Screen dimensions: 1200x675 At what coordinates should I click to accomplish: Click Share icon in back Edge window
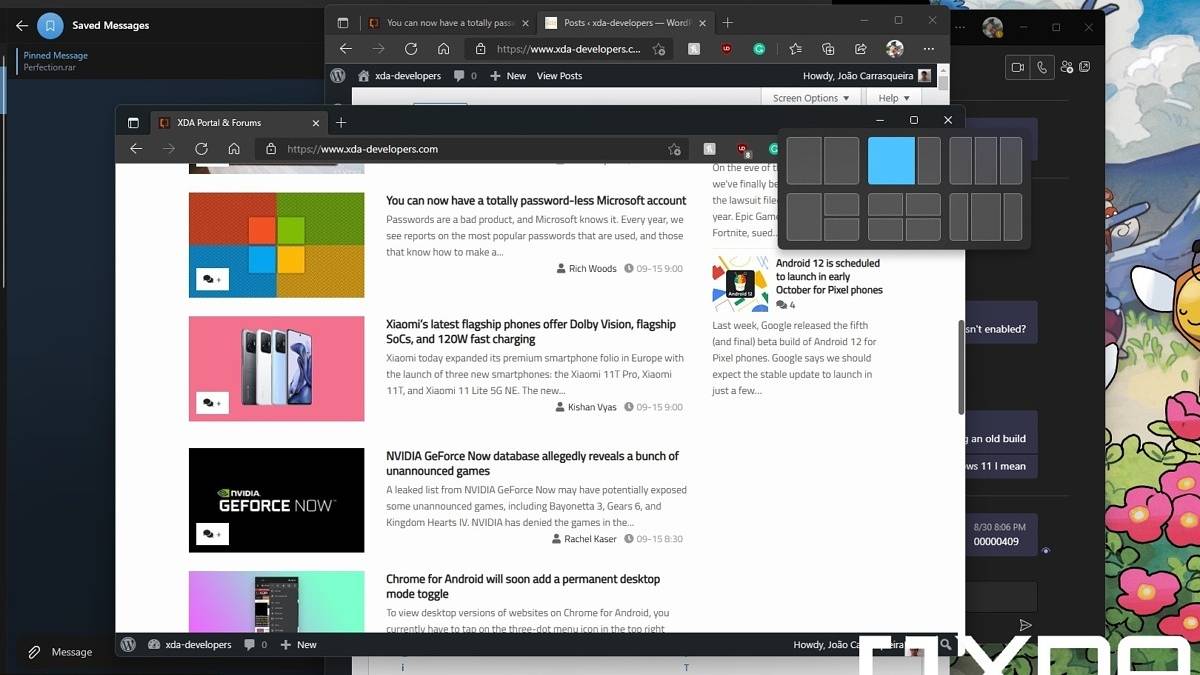point(860,48)
